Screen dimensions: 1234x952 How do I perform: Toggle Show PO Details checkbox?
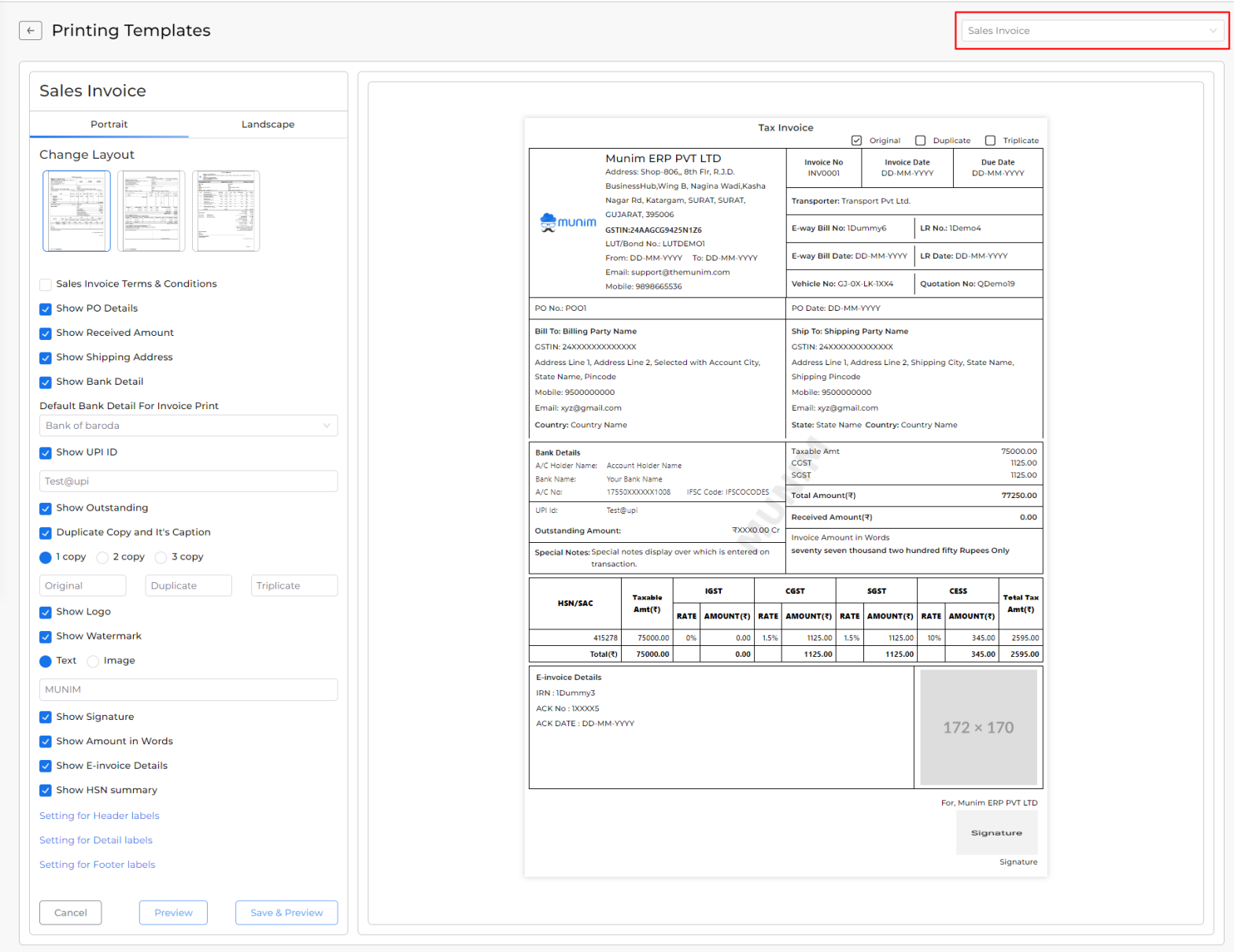pos(46,308)
